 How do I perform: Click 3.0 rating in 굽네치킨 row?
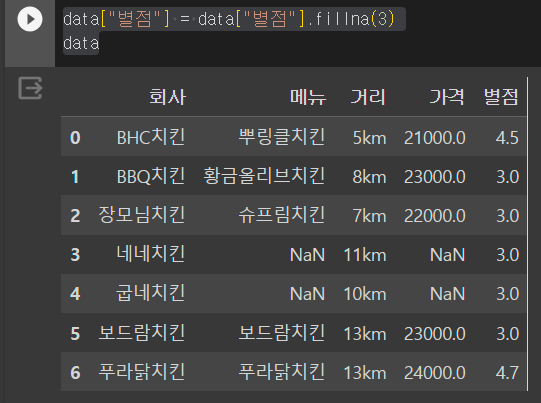pos(507,294)
